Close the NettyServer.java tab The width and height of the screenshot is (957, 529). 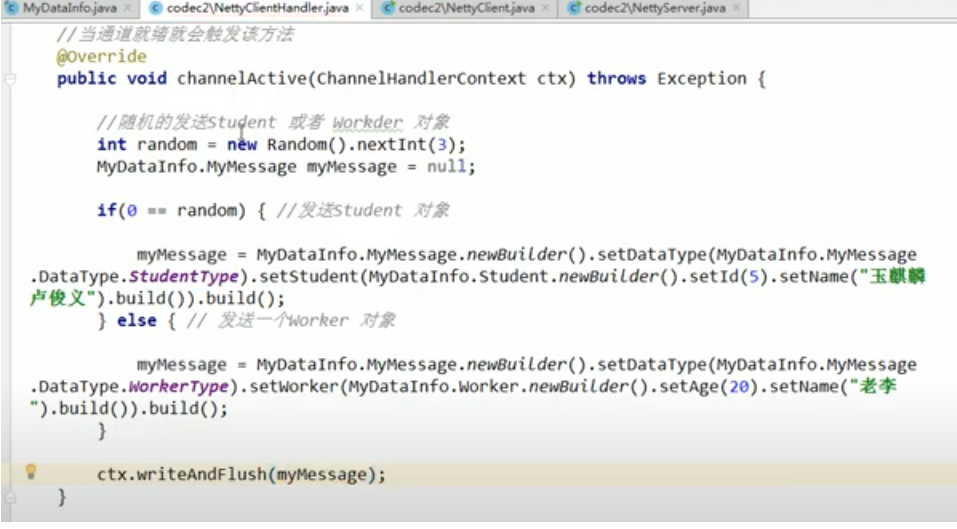[737, 8]
